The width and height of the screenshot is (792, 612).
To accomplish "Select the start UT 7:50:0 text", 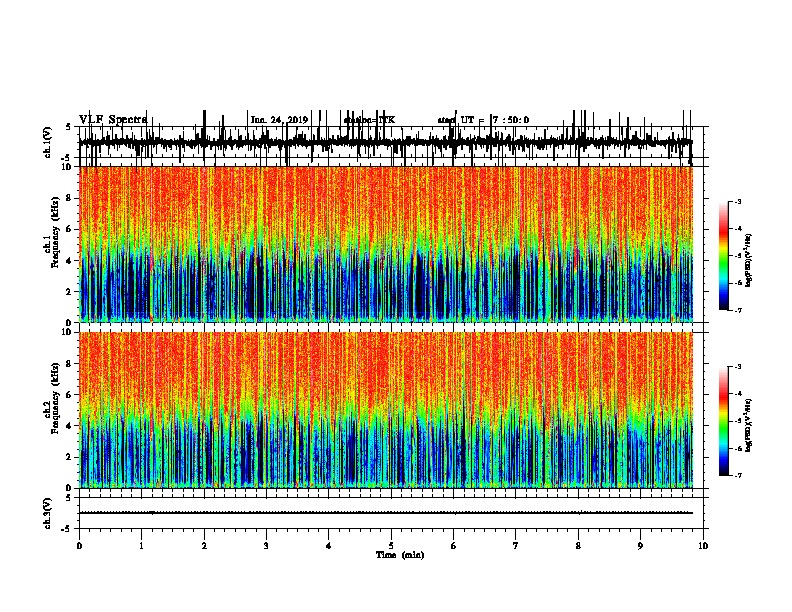I will coord(483,120).
